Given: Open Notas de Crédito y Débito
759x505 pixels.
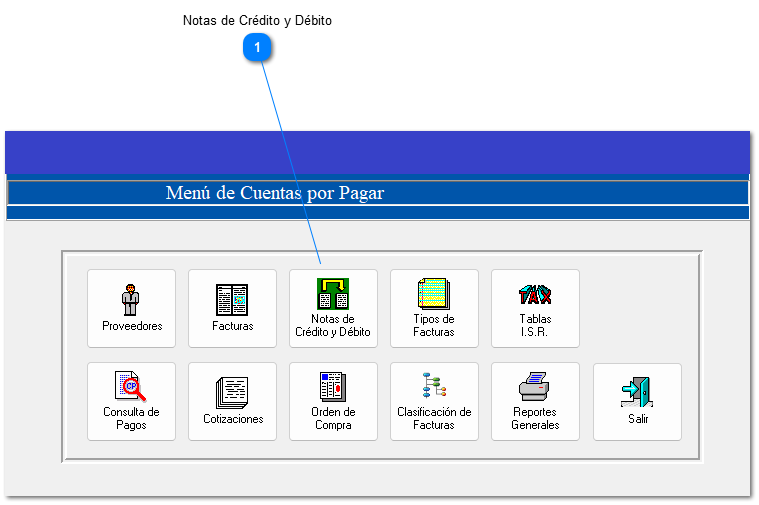Looking at the screenshot, I should (333, 308).
